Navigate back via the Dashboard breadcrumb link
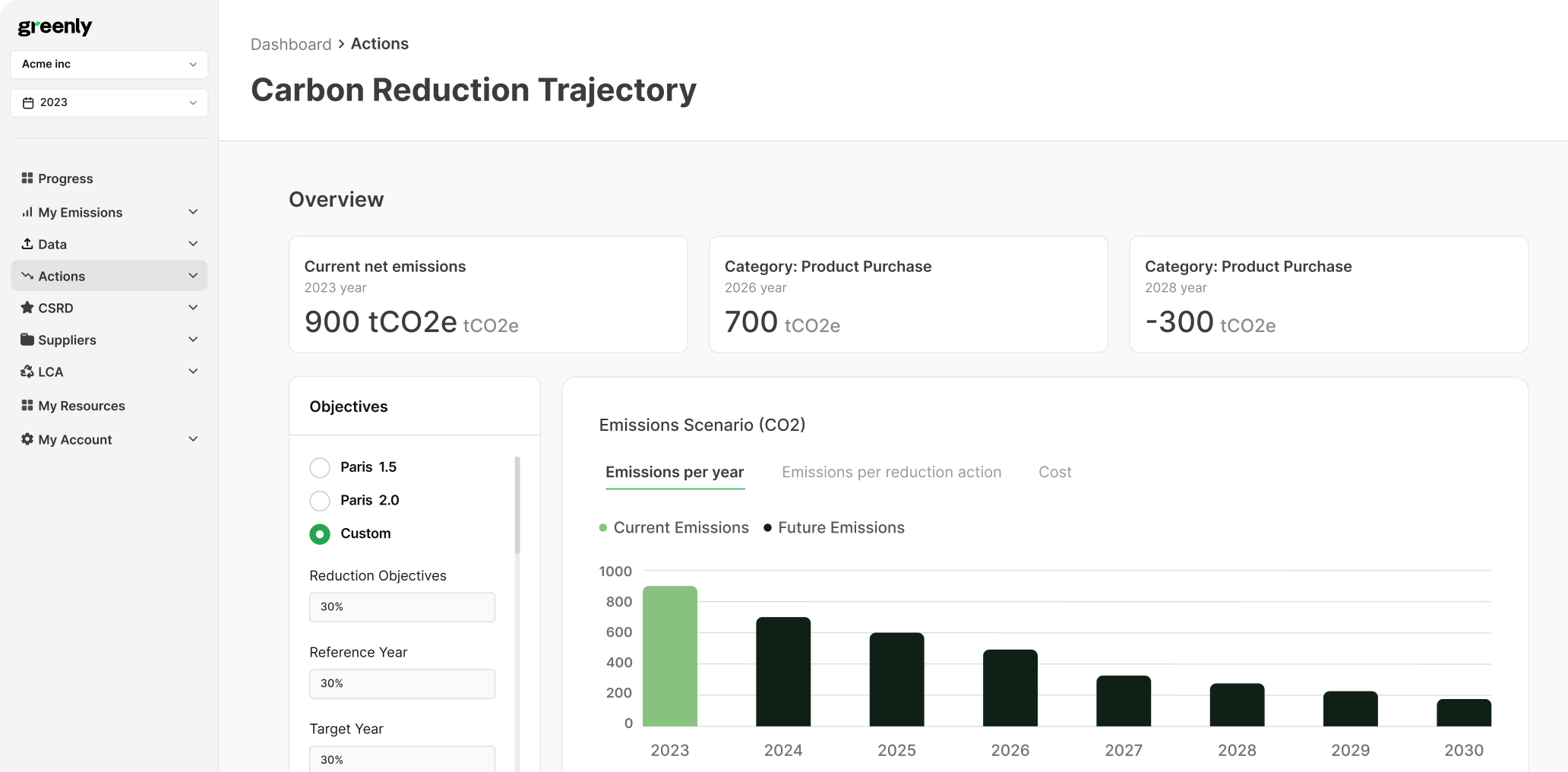This screenshot has width=1568, height=772. coord(291,43)
